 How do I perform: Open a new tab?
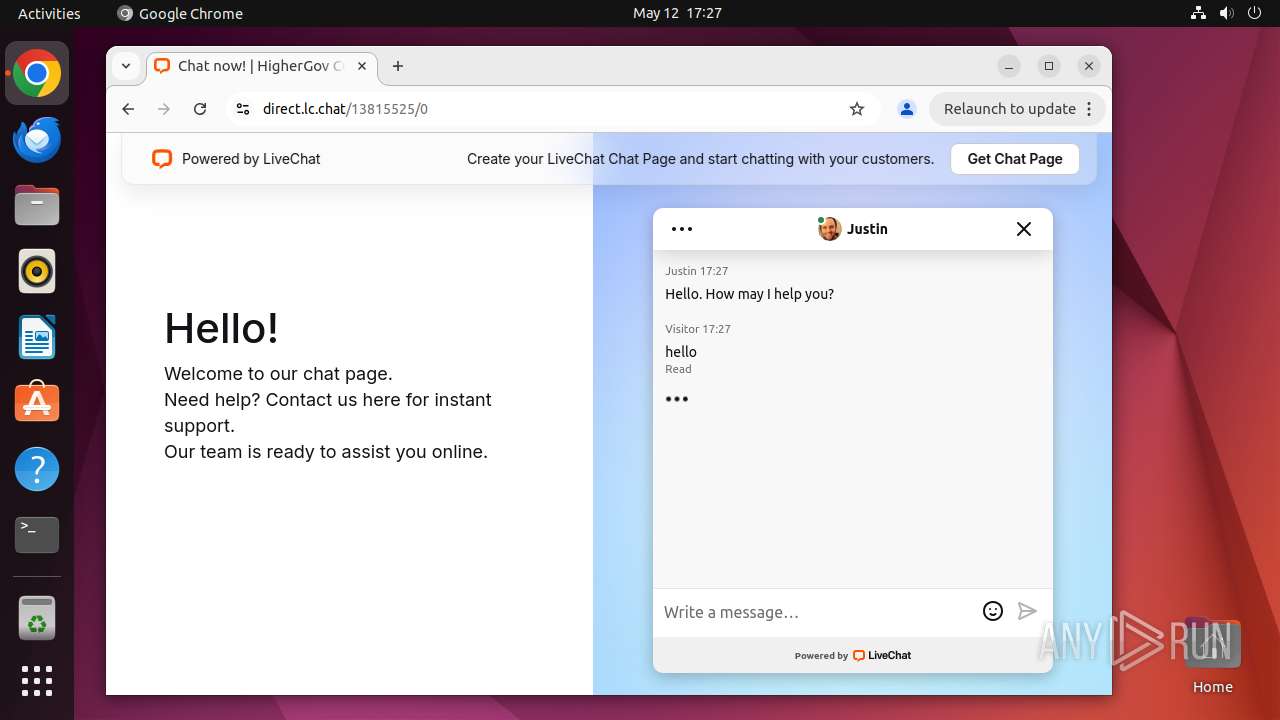[398, 66]
